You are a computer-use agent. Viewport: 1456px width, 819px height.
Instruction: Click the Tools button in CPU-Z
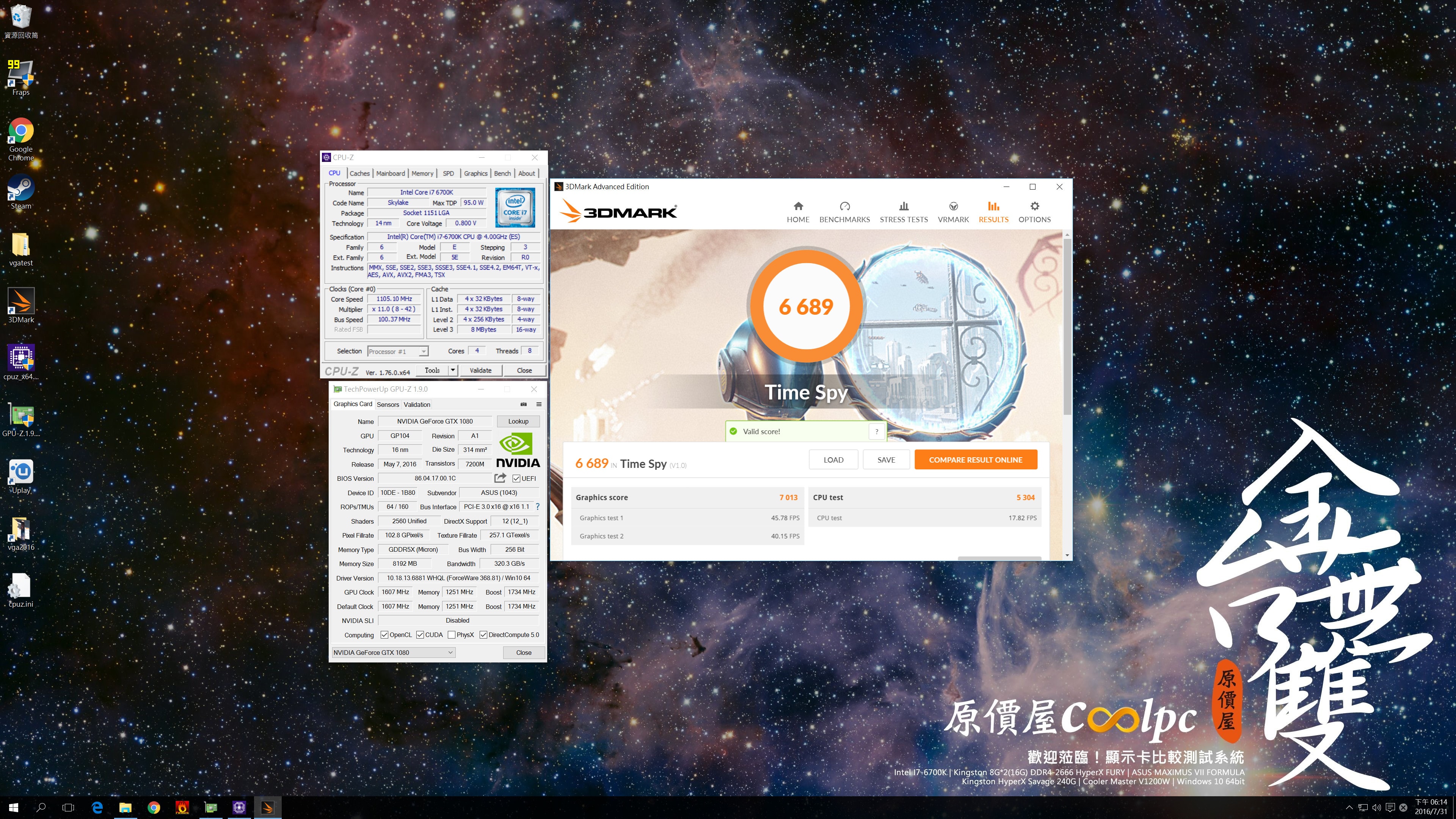(x=432, y=370)
